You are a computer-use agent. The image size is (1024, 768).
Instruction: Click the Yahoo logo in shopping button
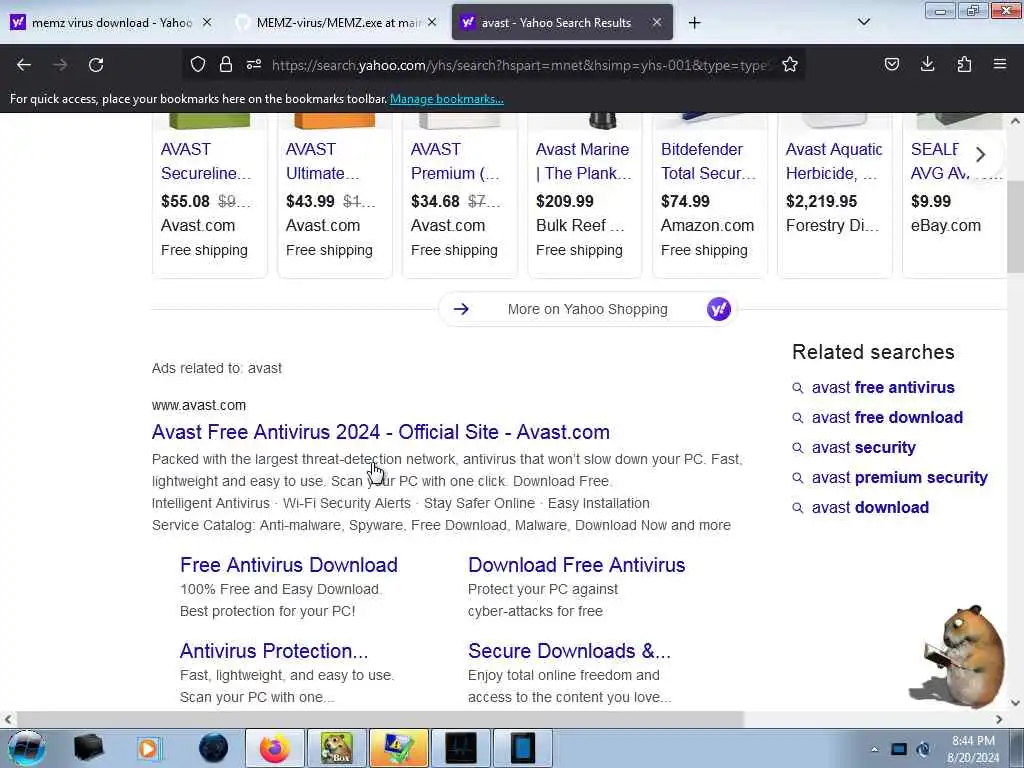718,309
